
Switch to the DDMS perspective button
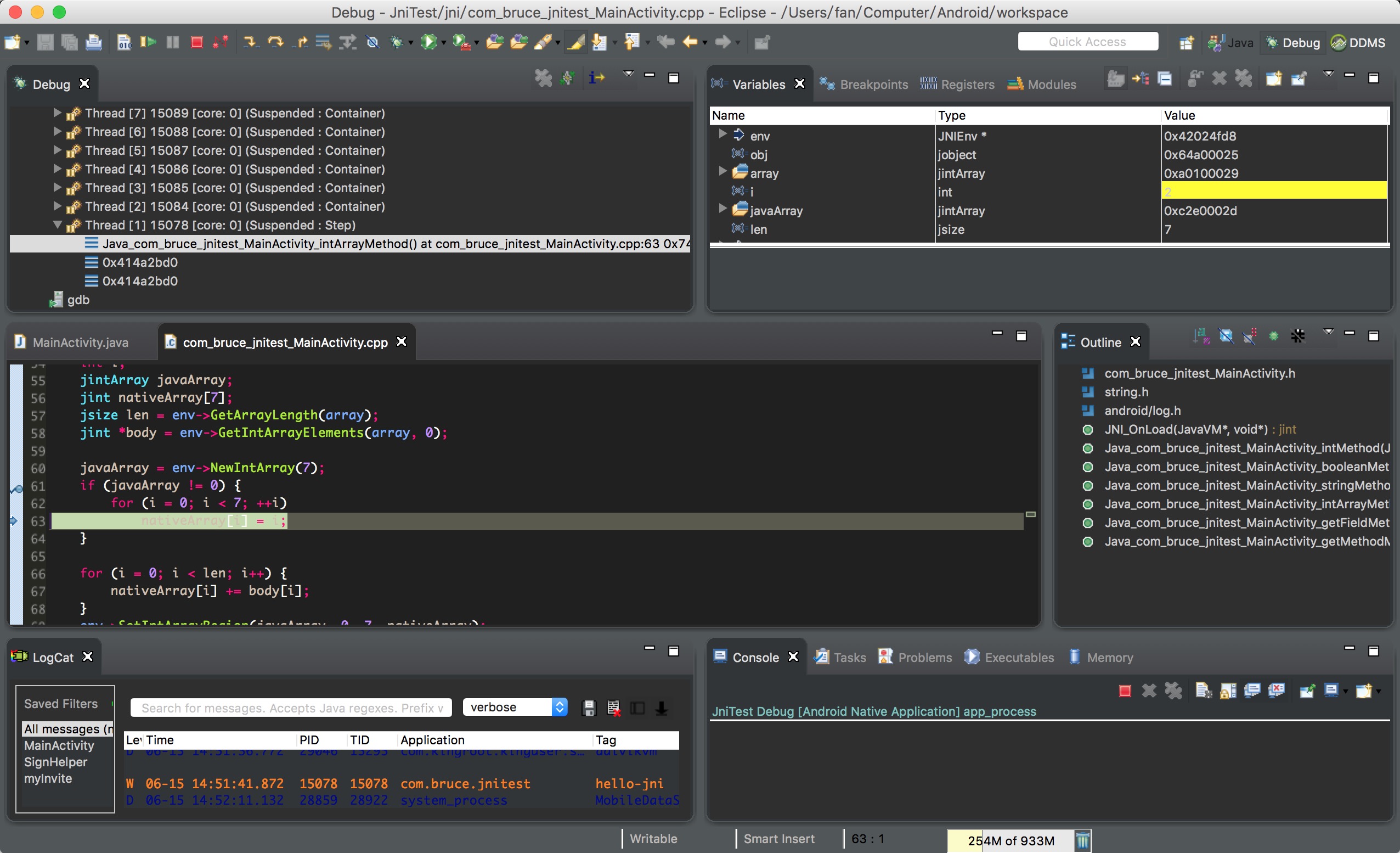tap(1359, 43)
